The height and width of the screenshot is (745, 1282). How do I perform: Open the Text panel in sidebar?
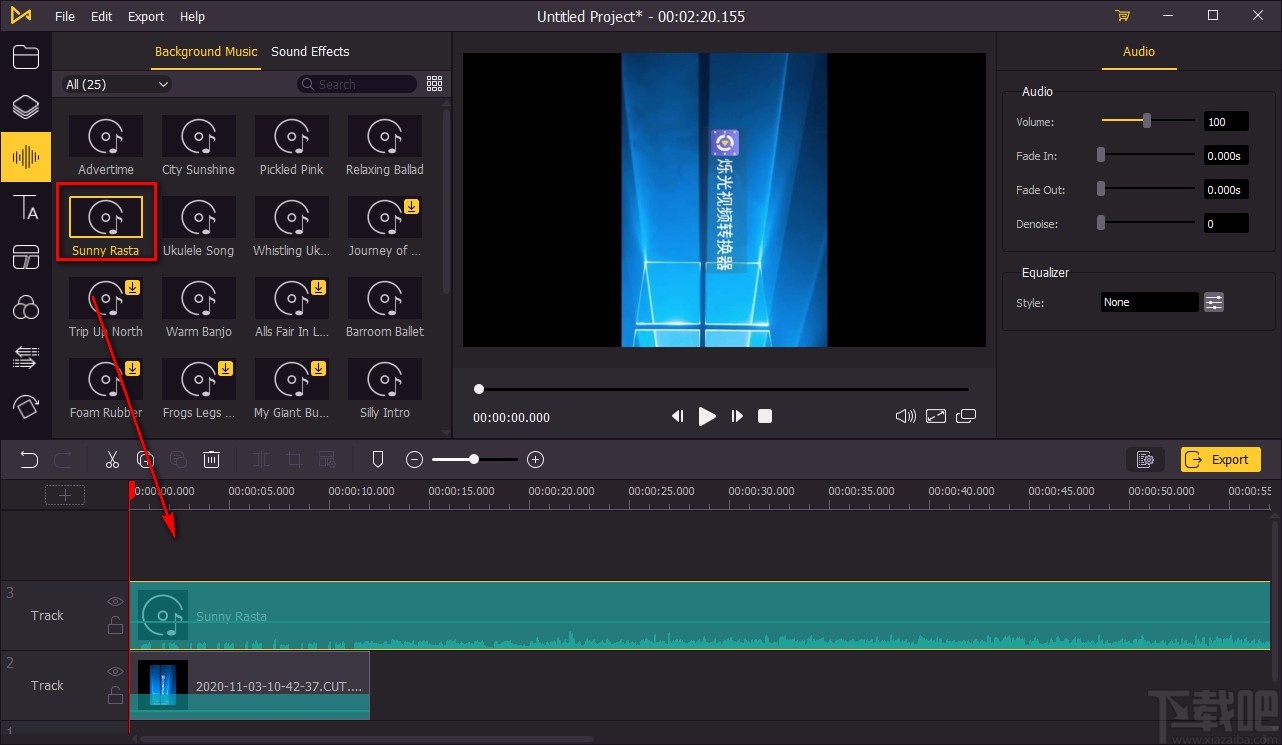point(25,208)
